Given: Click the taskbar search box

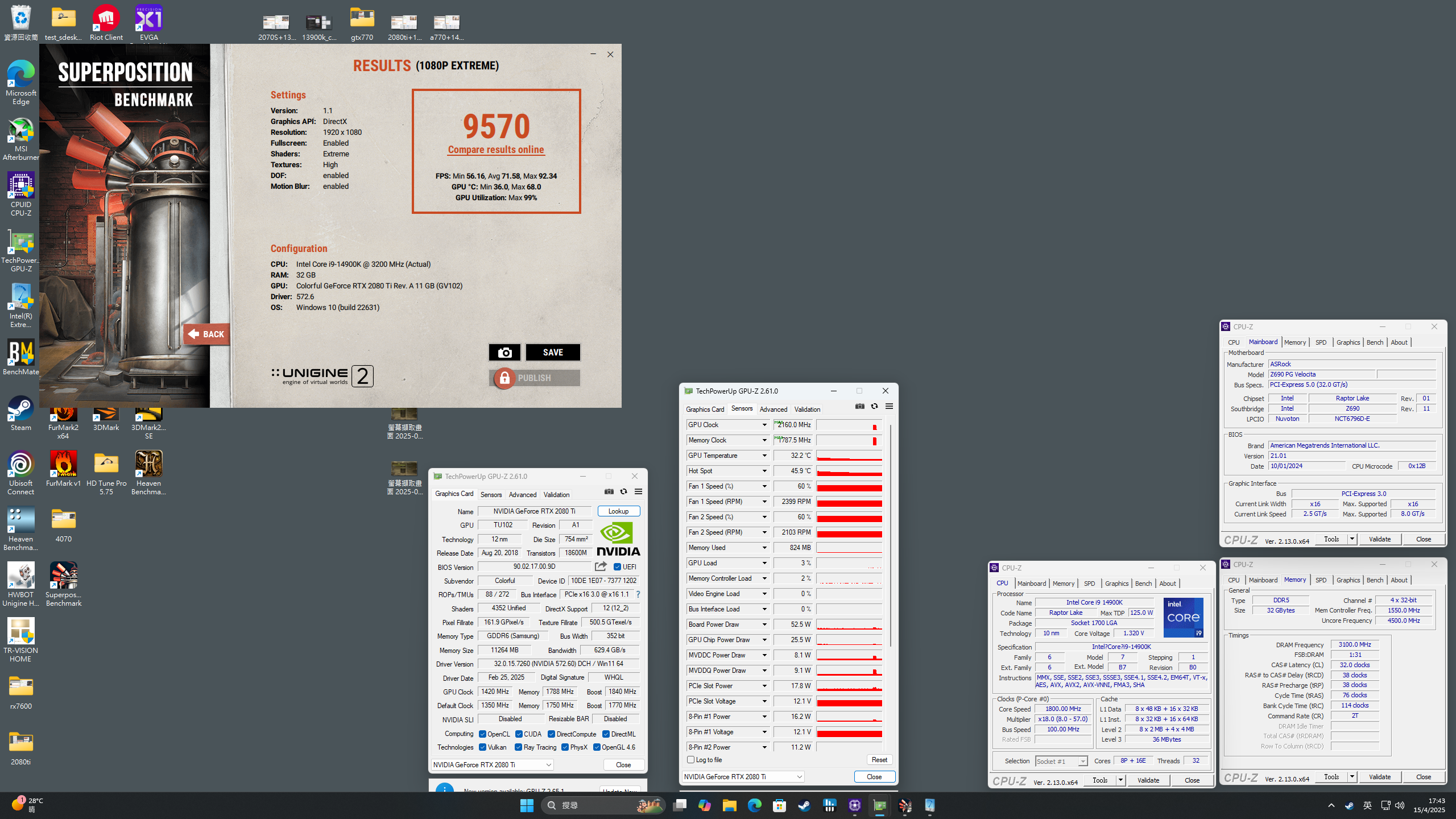Looking at the screenshot, I should click(x=603, y=805).
